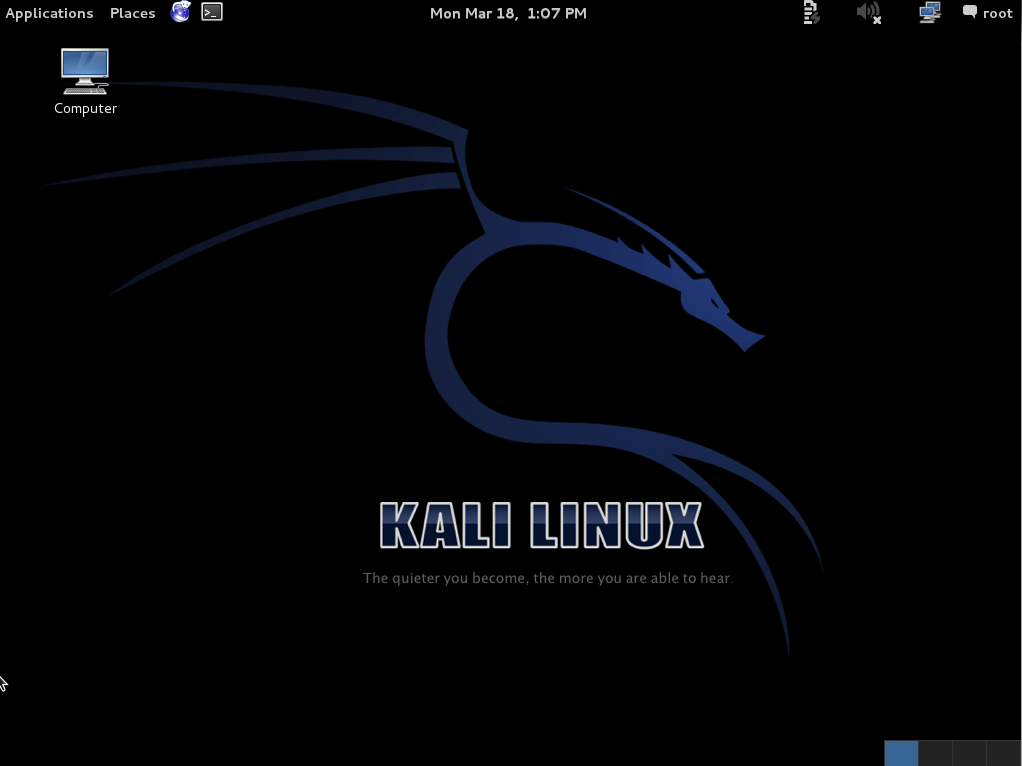Click the battery power indicator
This screenshot has height=766, width=1022.
click(810, 13)
